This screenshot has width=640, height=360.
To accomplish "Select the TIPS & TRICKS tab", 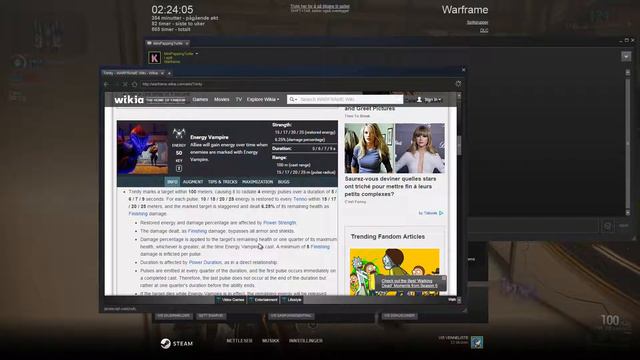I will (222, 182).
